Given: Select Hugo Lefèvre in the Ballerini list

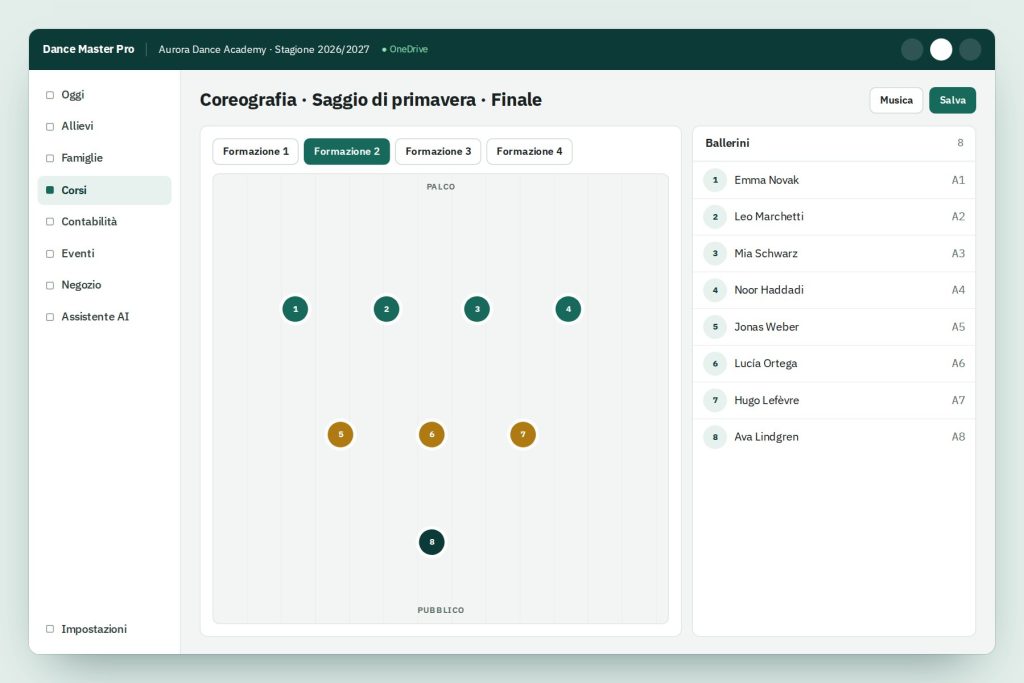Looking at the screenshot, I should click(x=834, y=400).
